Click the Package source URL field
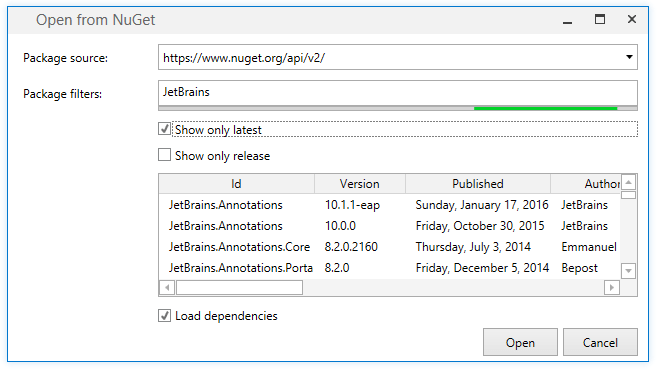 click(398, 57)
